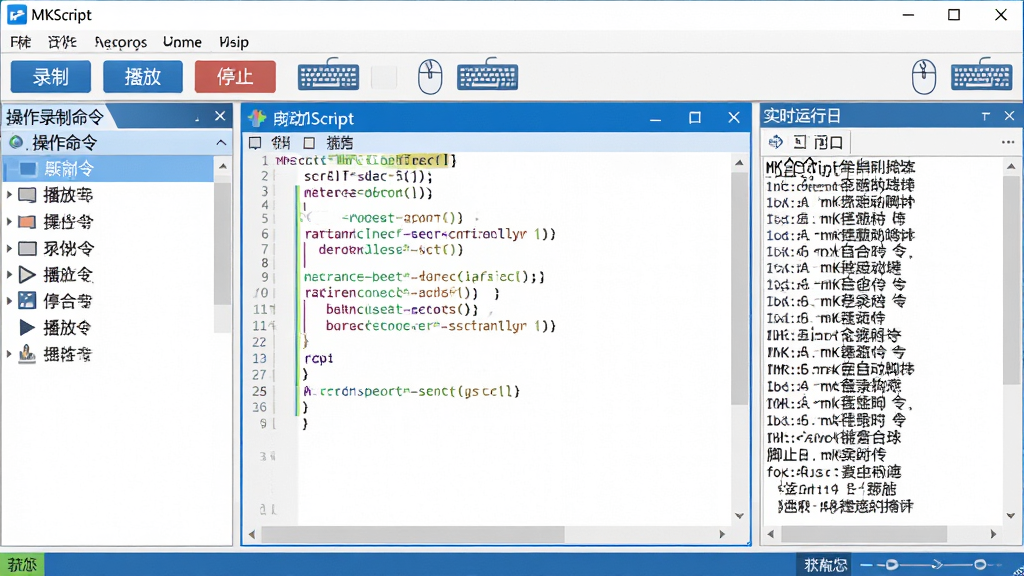Click colorful Script window title icon
Image resolution: width=1024 pixels, height=576 pixels.
(257, 118)
